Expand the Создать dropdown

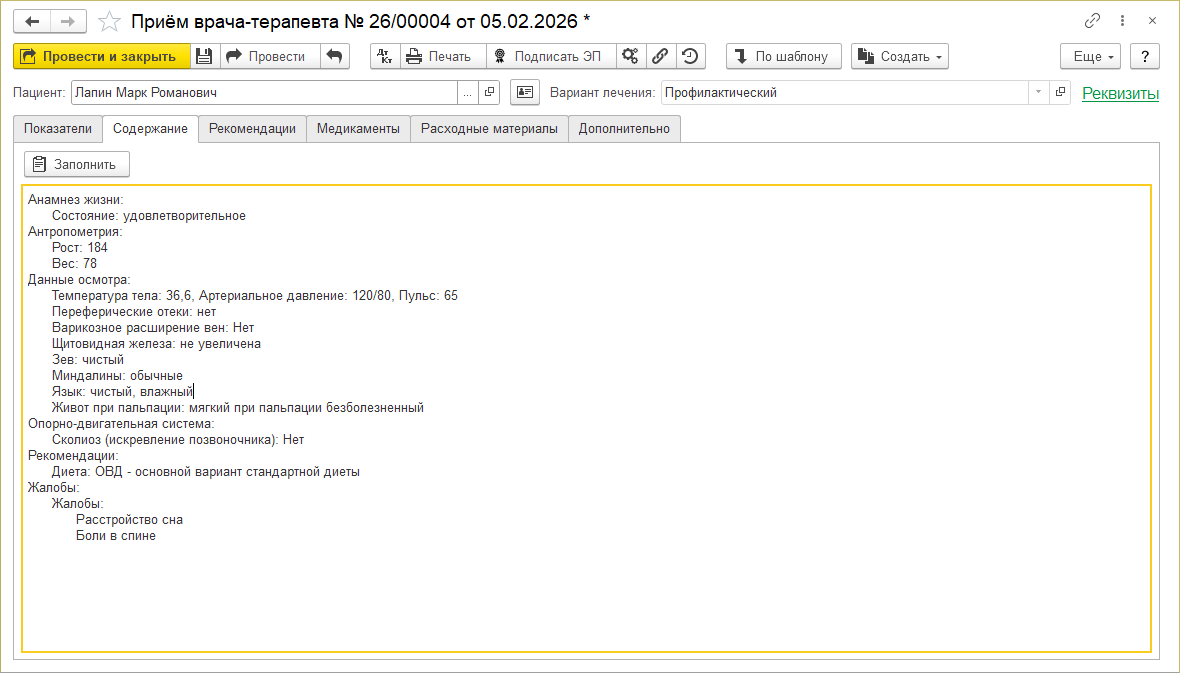[x=899, y=56]
